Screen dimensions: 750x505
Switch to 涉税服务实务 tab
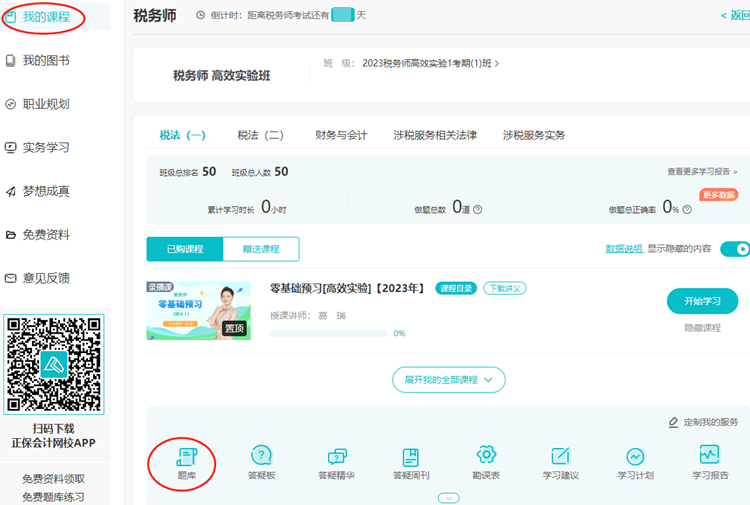tap(534, 135)
